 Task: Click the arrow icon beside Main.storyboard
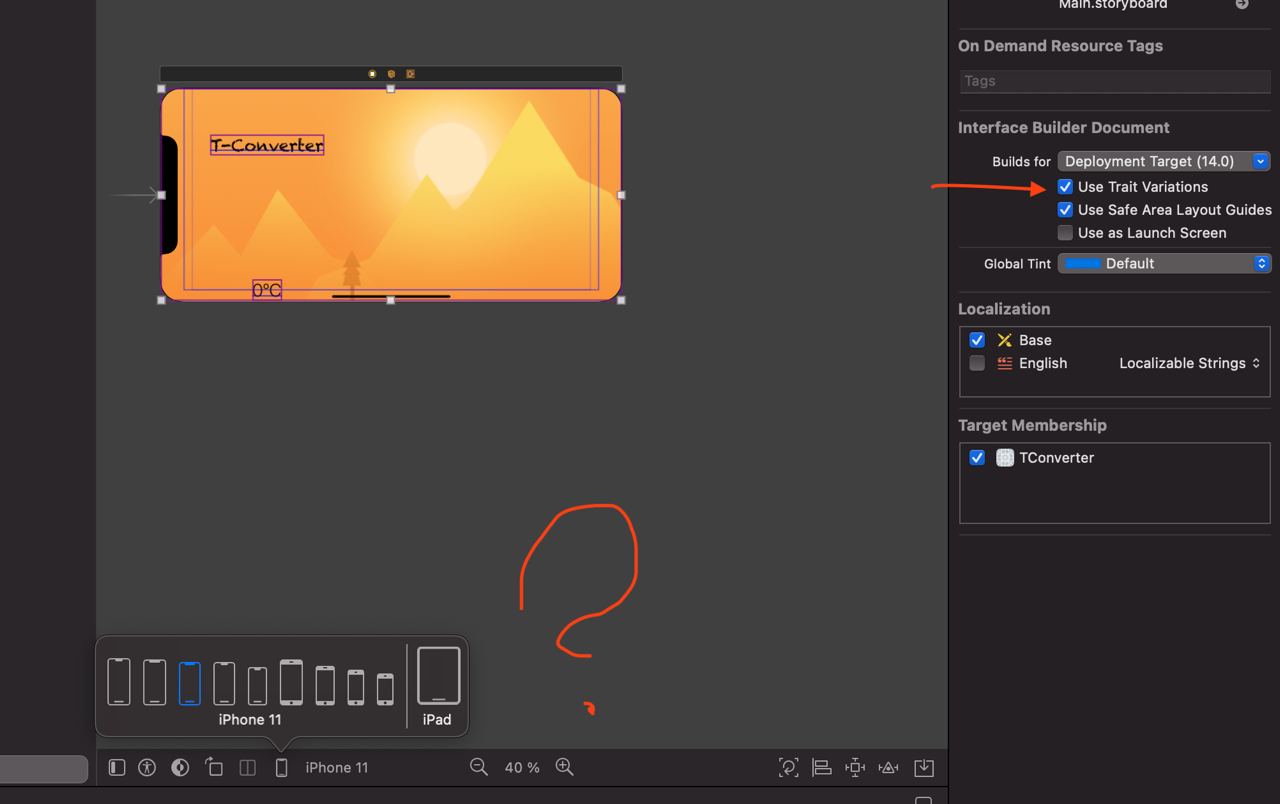point(1242,5)
